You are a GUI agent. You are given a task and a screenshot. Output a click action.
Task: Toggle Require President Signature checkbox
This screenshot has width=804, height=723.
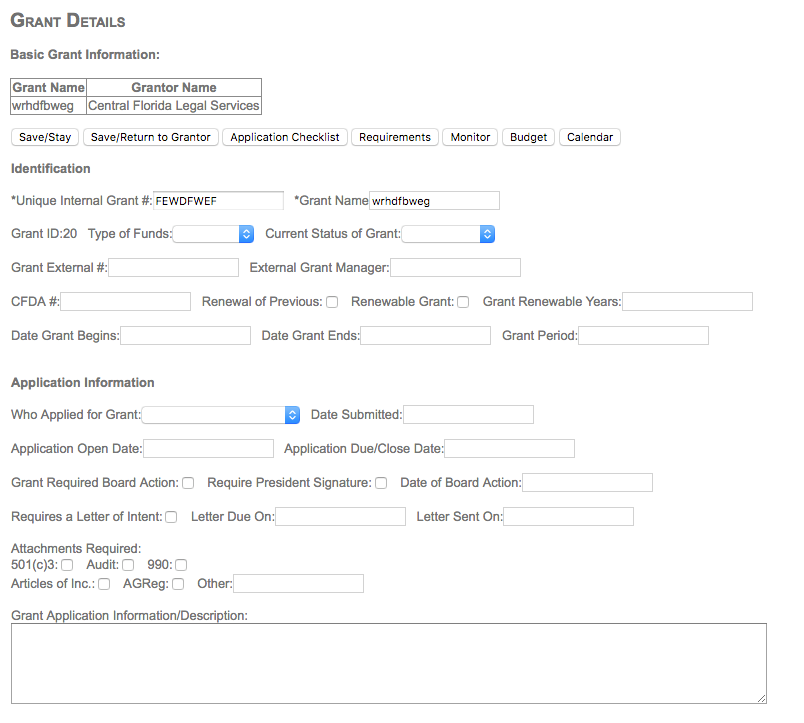point(381,484)
